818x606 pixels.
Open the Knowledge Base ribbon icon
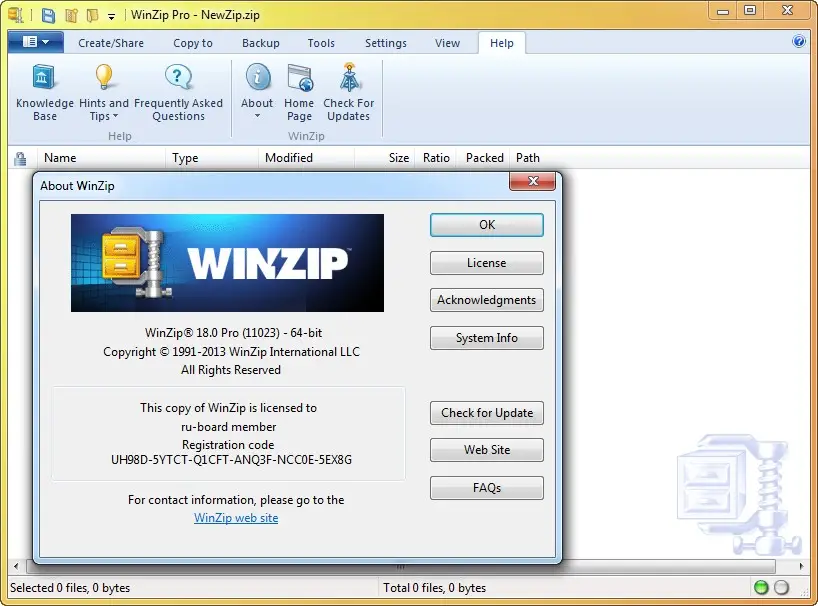coord(44,93)
